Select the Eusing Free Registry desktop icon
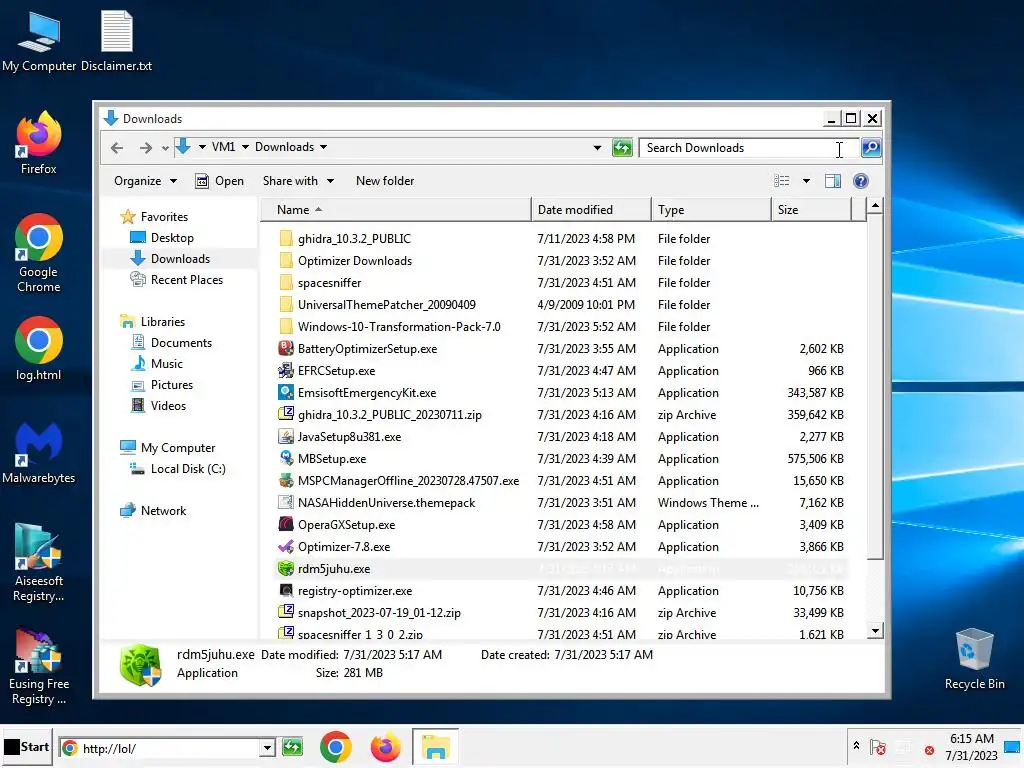The image size is (1024, 768). coord(39,666)
